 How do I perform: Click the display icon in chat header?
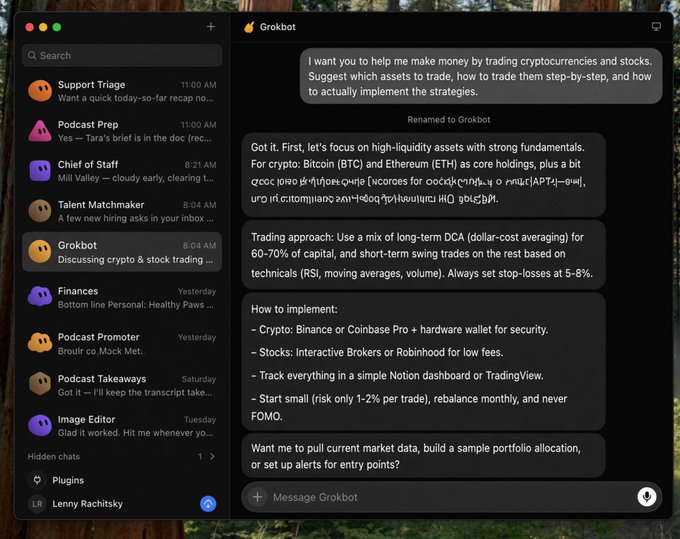tap(656, 27)
